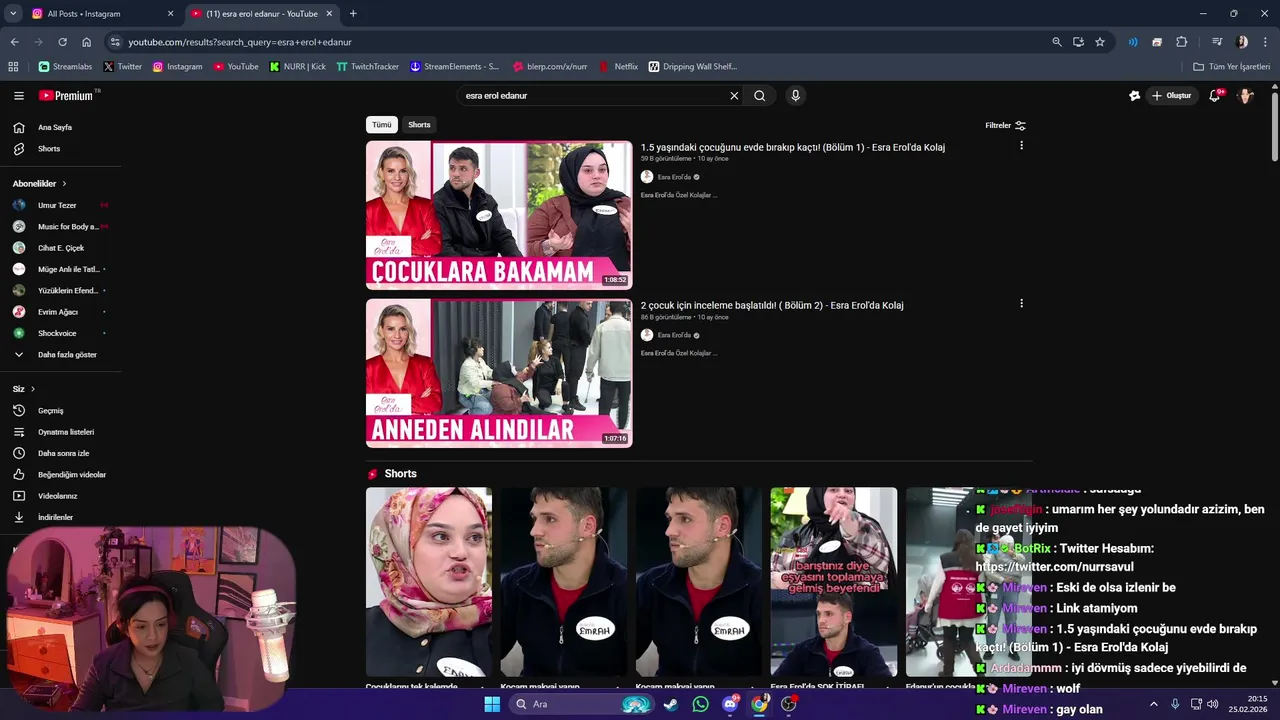The height and width of the screenshot is (720, 1280).
Task: Open Streamlabs bookmark
Action: (65, 67)
